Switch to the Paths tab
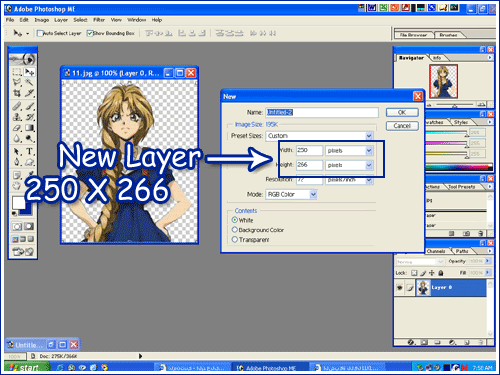500x375 pixels. tap(462, 251)
